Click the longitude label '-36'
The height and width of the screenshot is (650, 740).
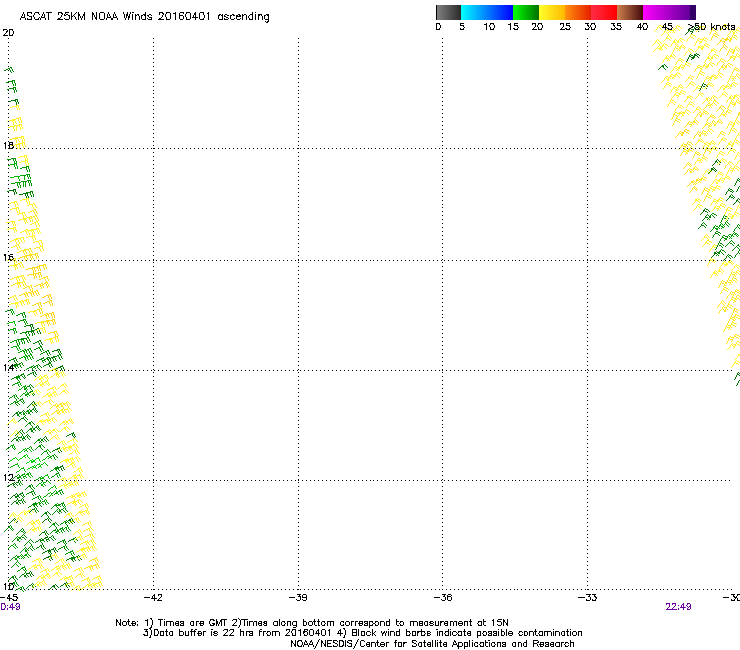tap(443, 598)
